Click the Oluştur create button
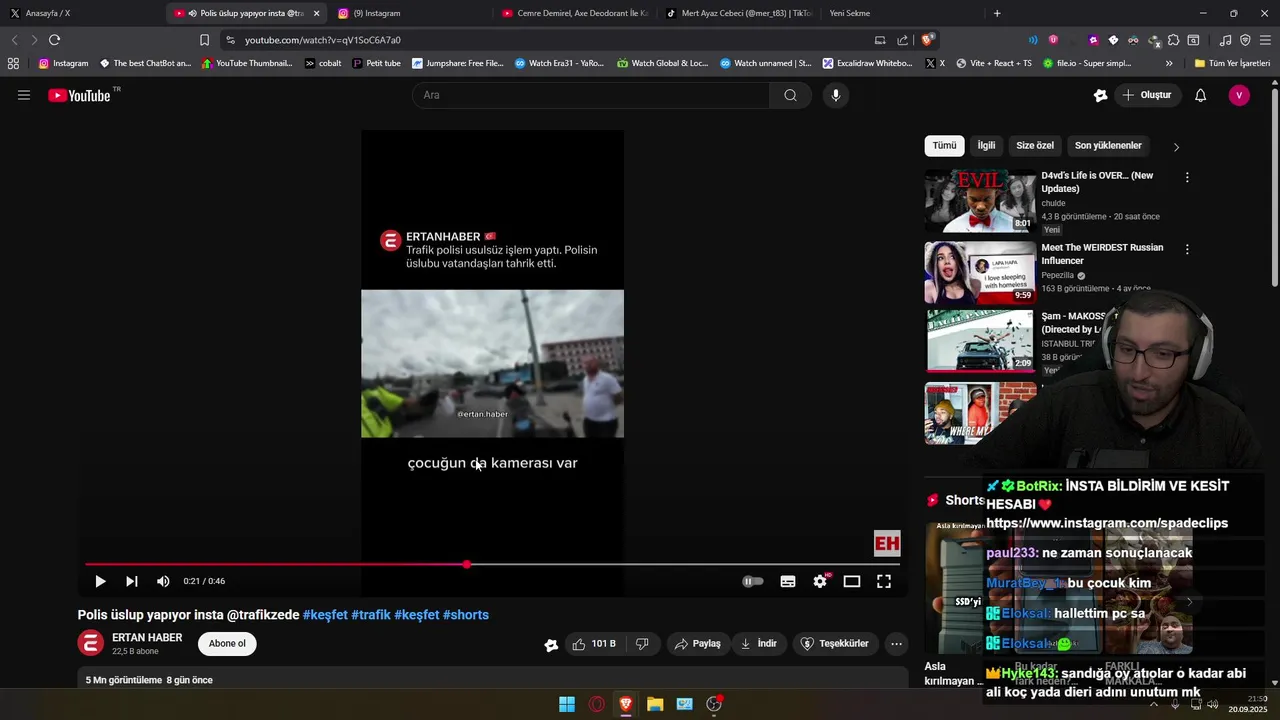The height and width of the screenshot is (720, 1280). point(1146,95)
